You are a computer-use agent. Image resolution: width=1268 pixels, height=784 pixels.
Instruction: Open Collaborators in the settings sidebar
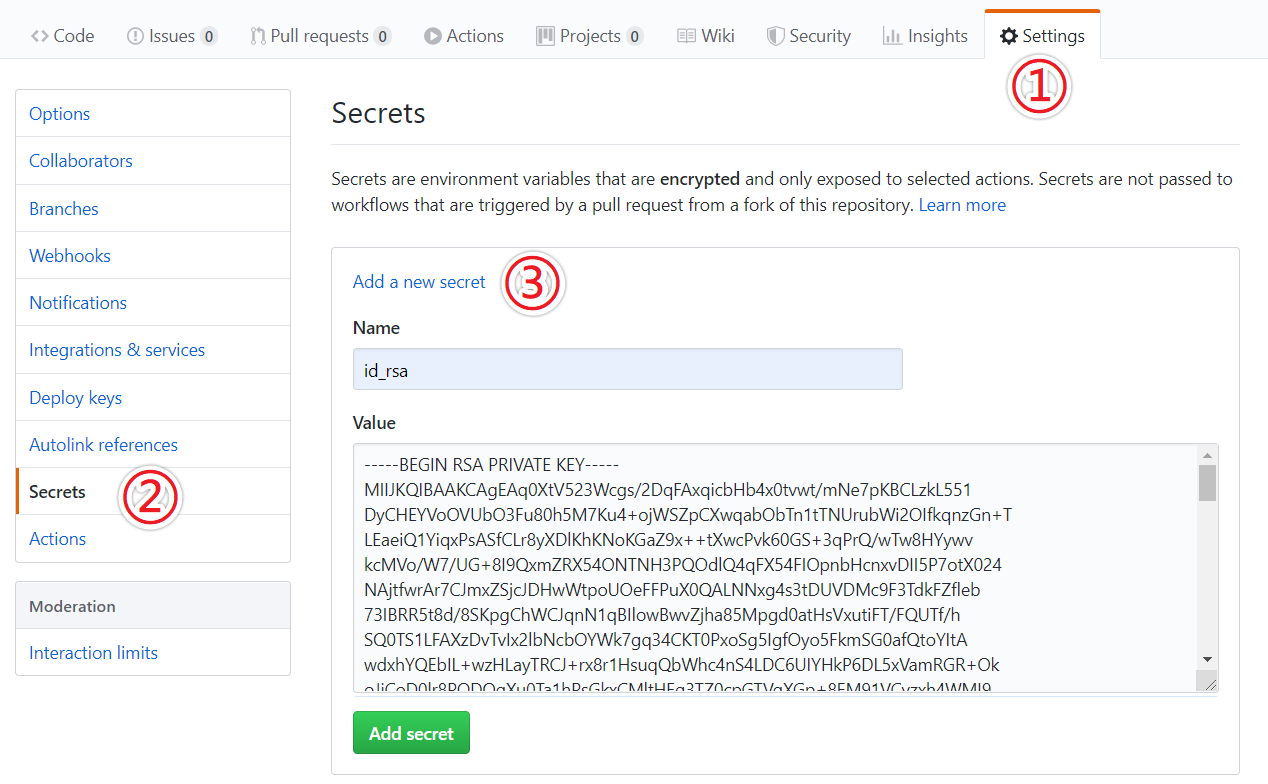[81, 161]
